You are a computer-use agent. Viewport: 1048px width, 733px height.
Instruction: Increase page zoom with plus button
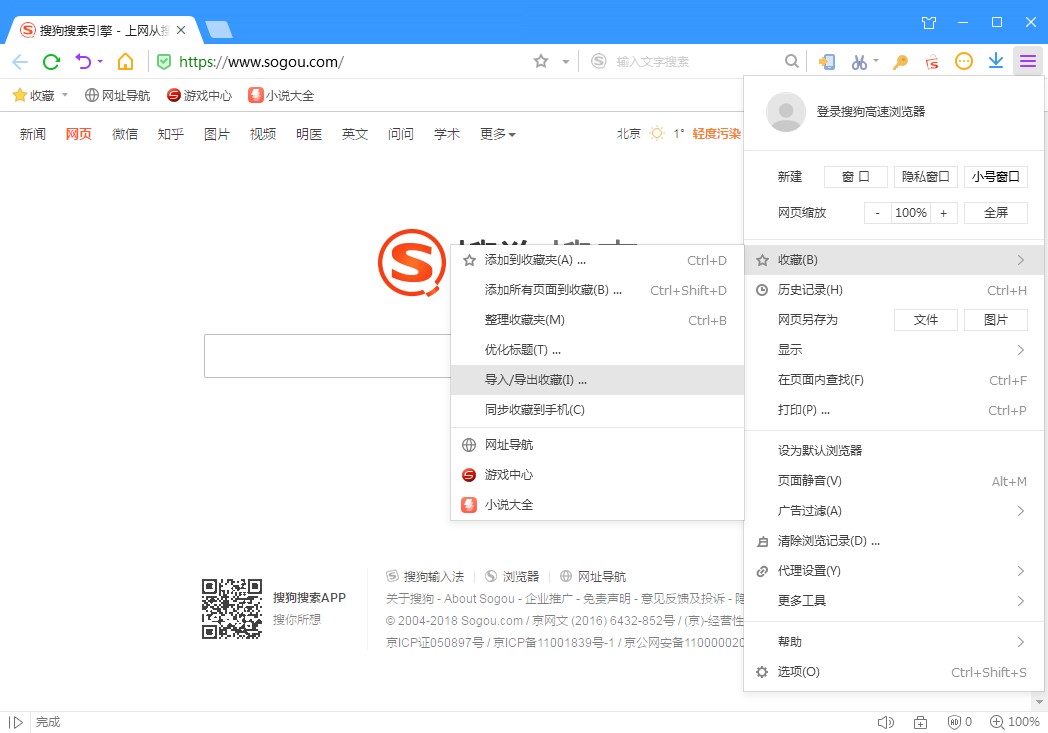[944, 213]
